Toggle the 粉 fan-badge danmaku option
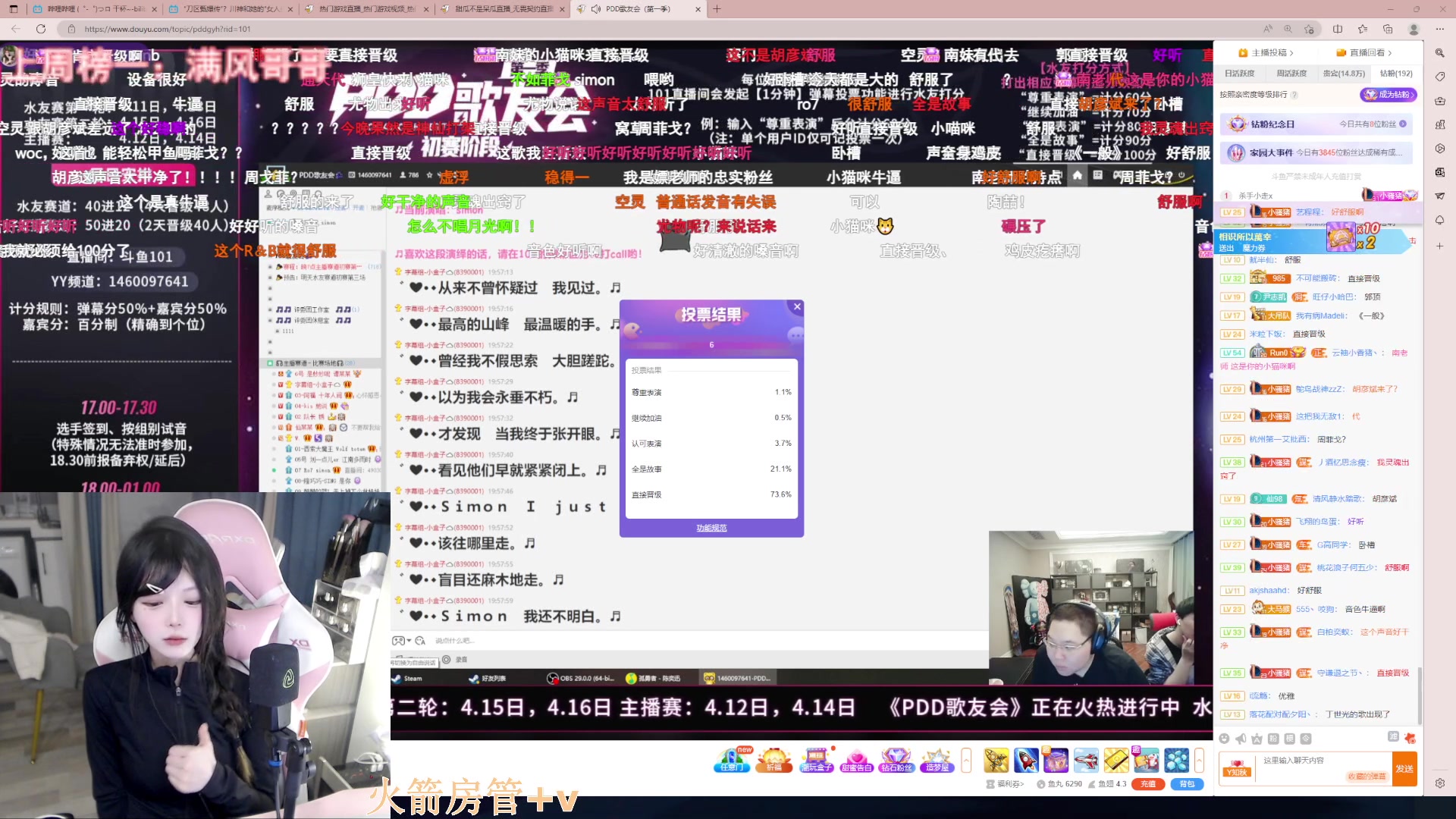Viewport: 1456px width, 819px height. 1272,739
